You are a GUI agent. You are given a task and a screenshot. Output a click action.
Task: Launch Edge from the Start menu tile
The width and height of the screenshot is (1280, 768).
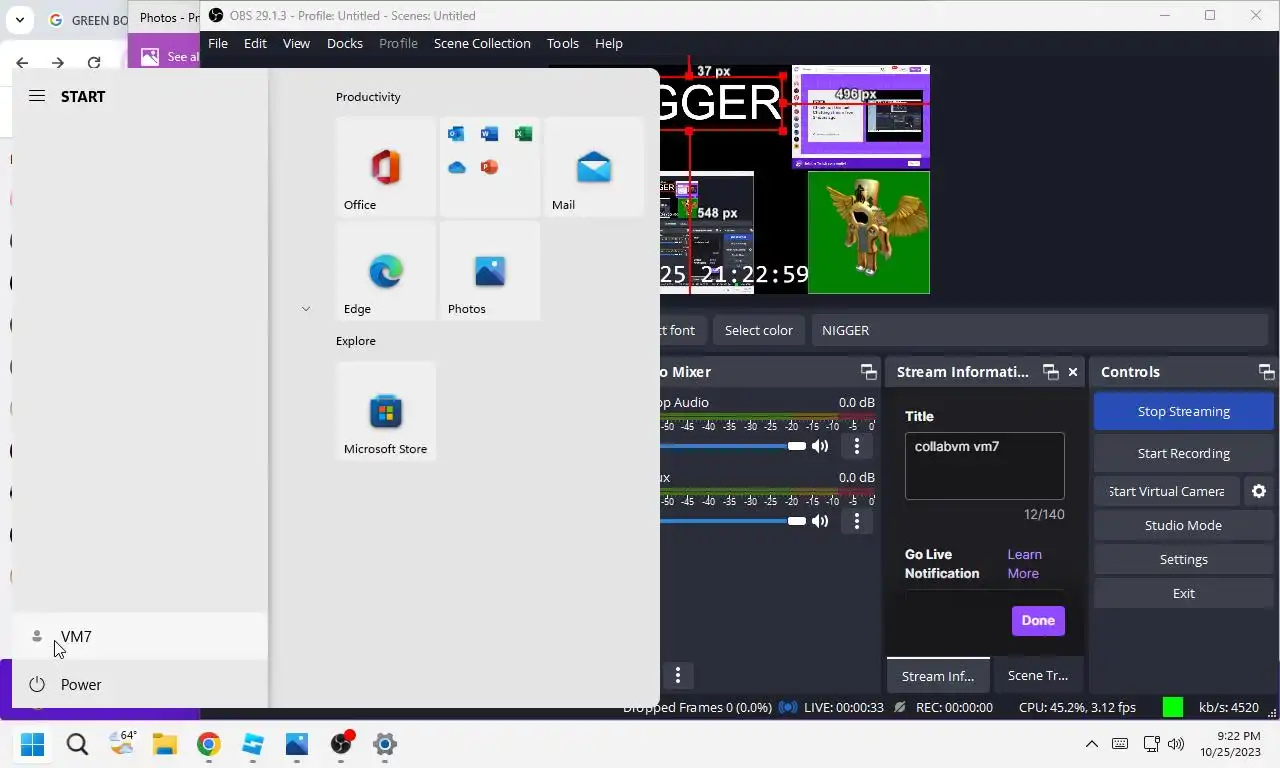(386, 270)
